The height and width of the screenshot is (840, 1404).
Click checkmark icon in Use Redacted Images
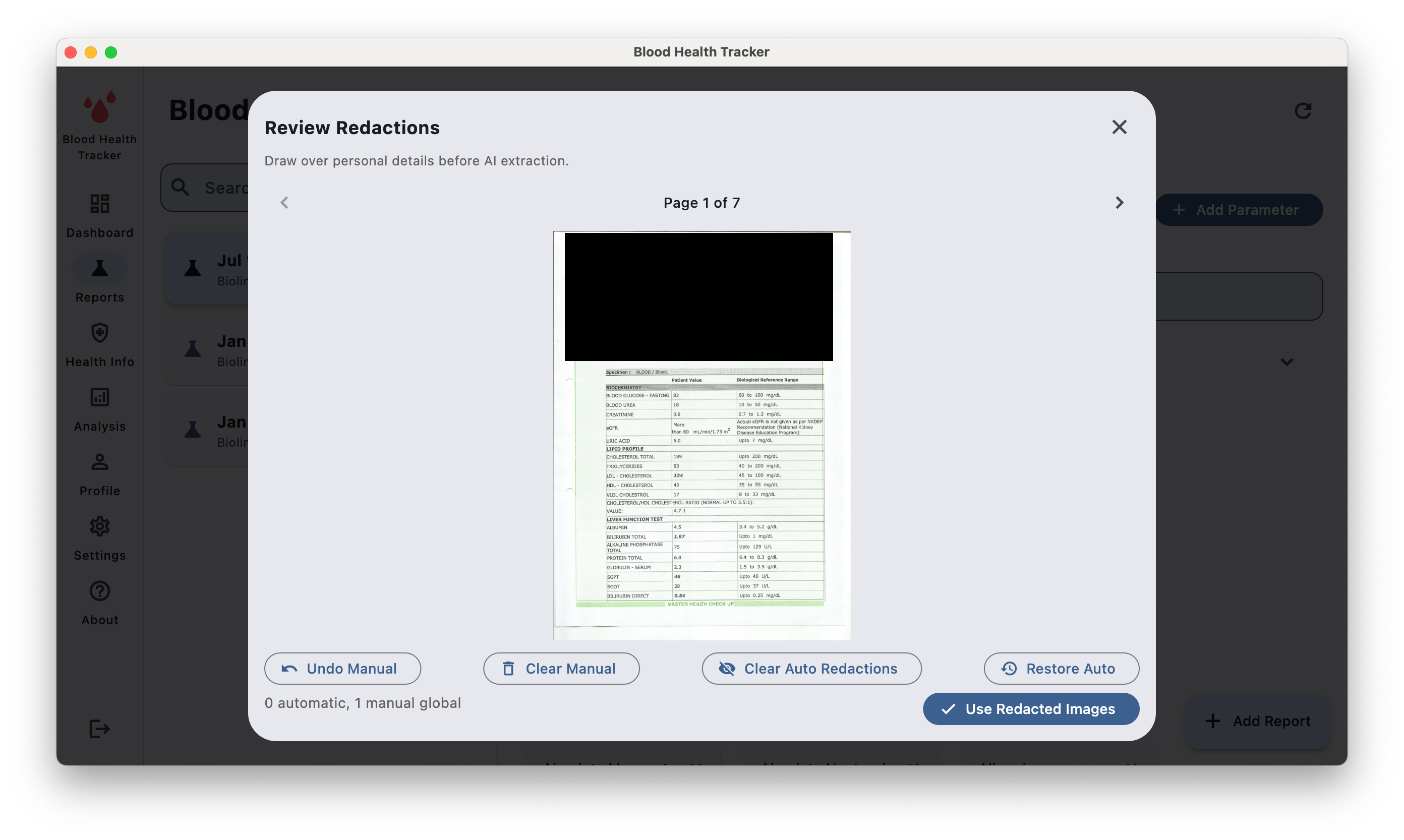pyautogui.click(x=948, y=709)
